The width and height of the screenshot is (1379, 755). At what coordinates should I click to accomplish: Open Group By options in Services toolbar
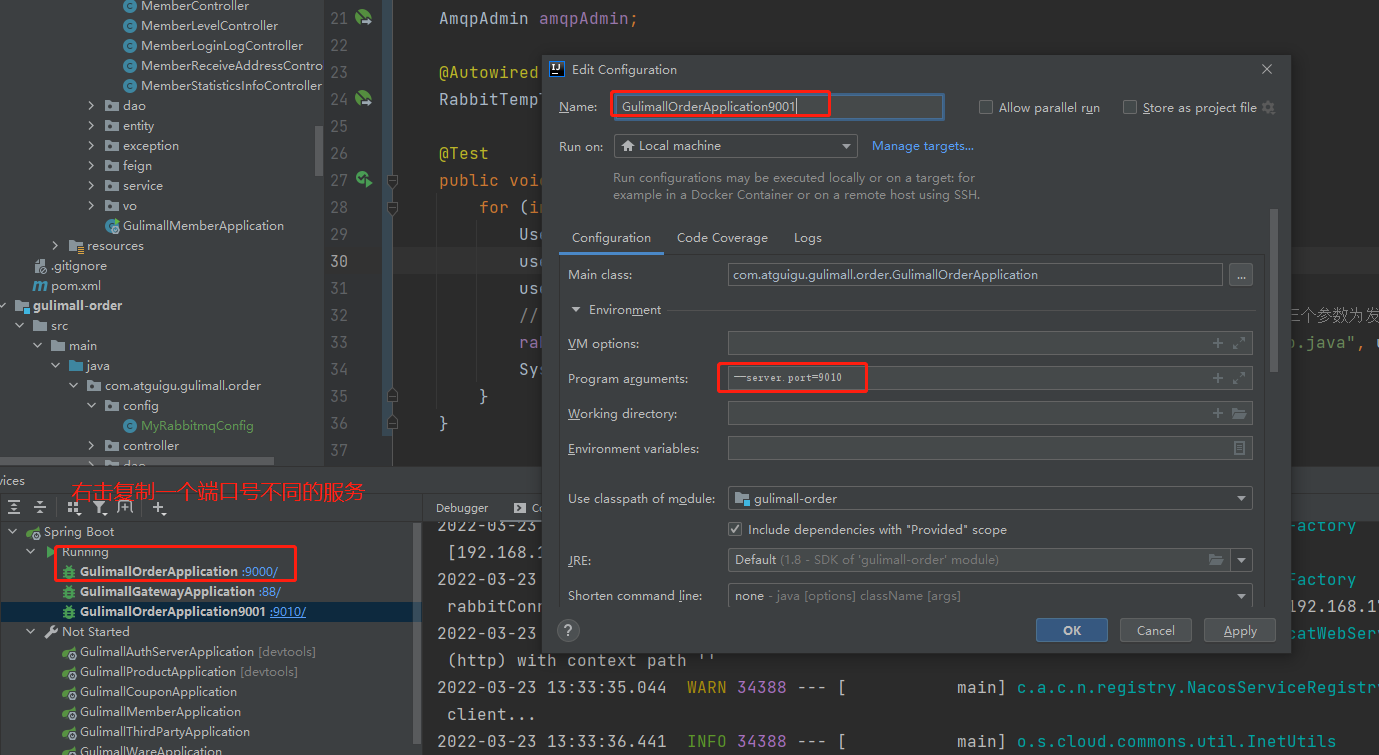(x=72, y=508)
